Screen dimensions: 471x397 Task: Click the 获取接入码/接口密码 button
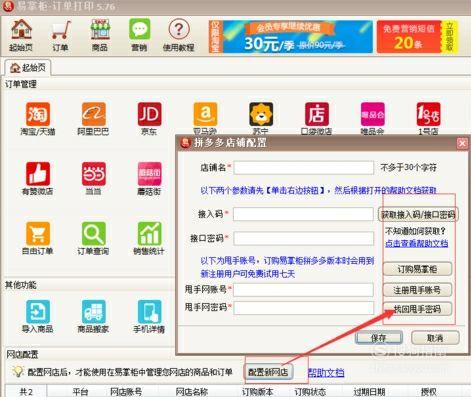(x=418, y=214)
